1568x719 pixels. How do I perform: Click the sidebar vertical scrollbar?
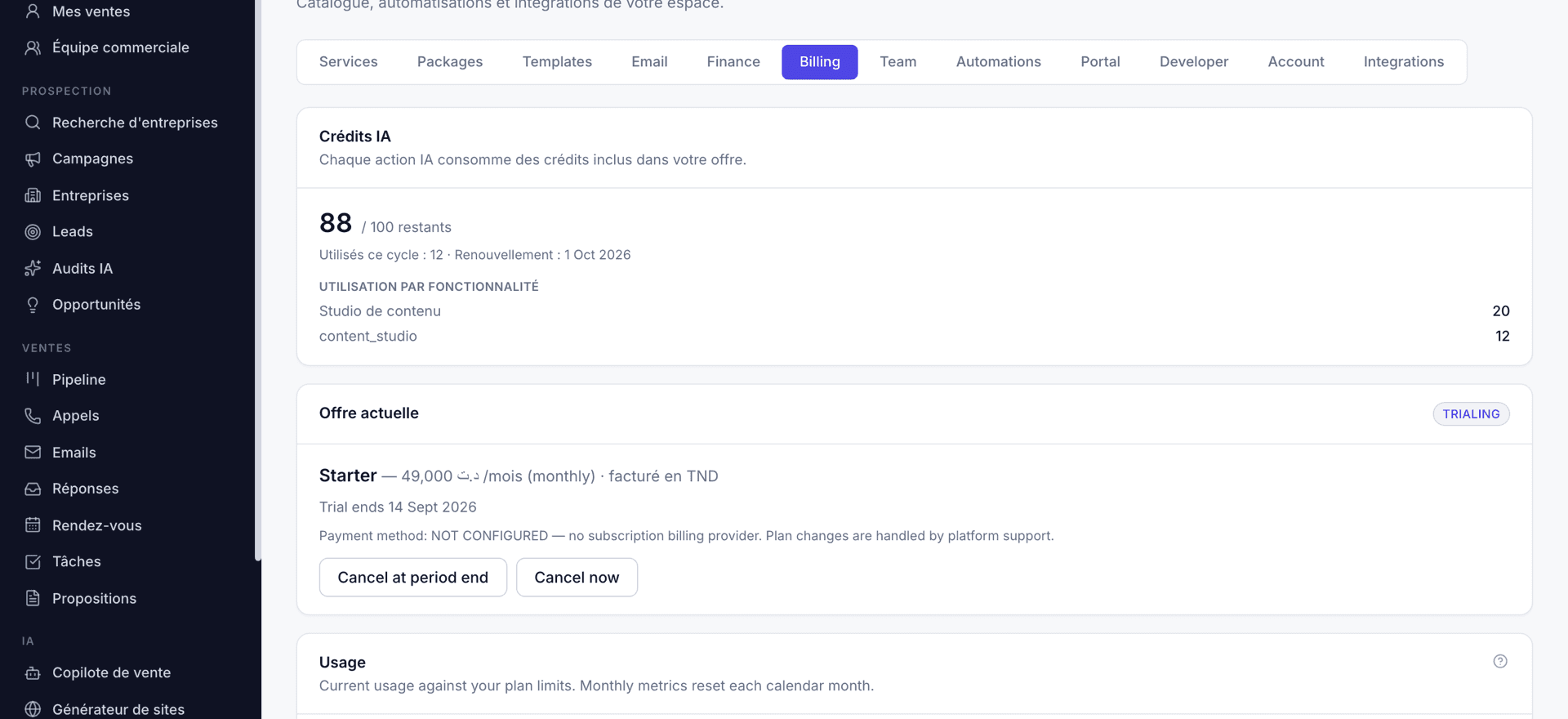click(258, 280)
